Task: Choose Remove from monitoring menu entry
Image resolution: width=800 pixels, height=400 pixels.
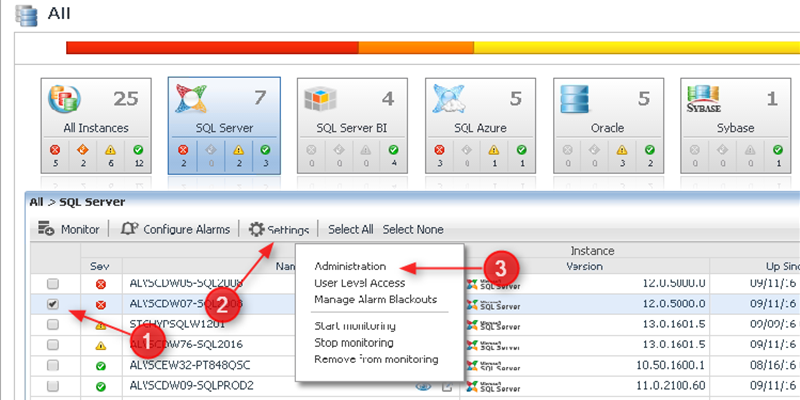Action: click(376, 359)
